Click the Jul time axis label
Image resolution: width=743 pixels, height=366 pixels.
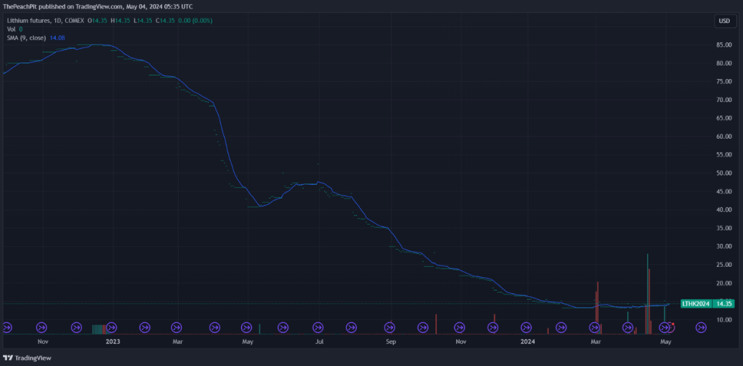(x=319, y=341)
